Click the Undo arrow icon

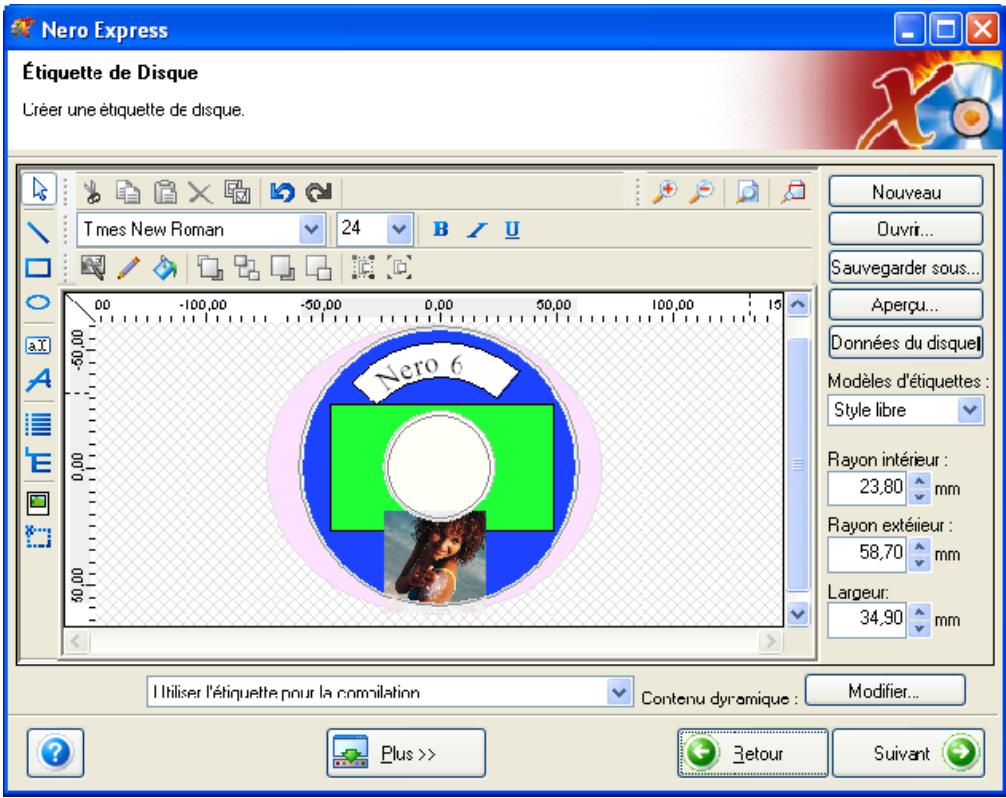pyautogui.click(x=282, y=192)
